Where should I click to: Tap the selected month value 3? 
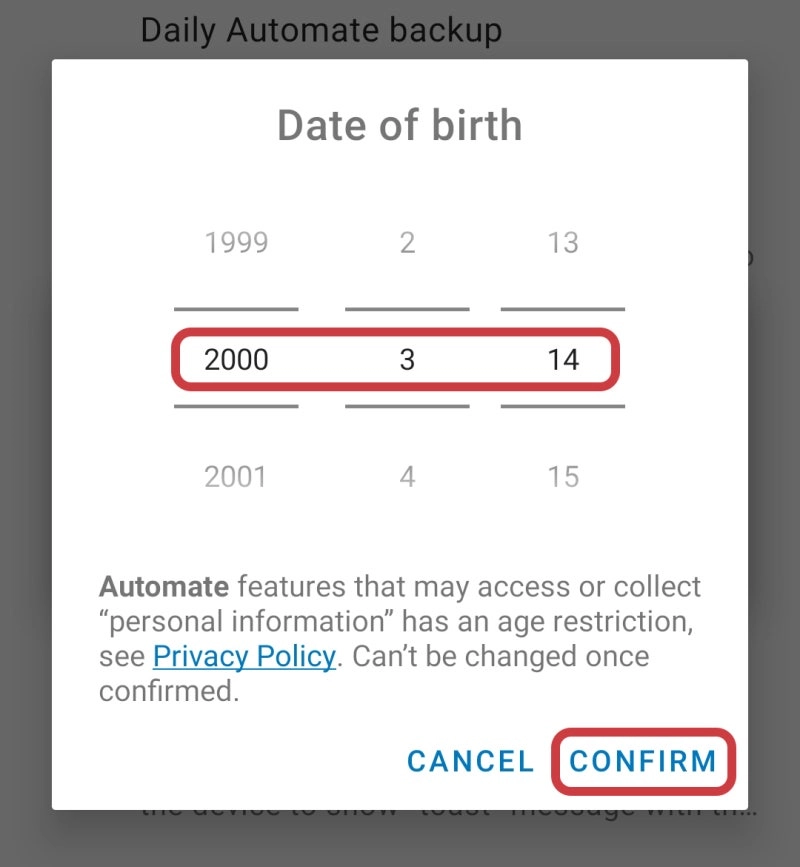pyautogui.click(x=407, y=359)
